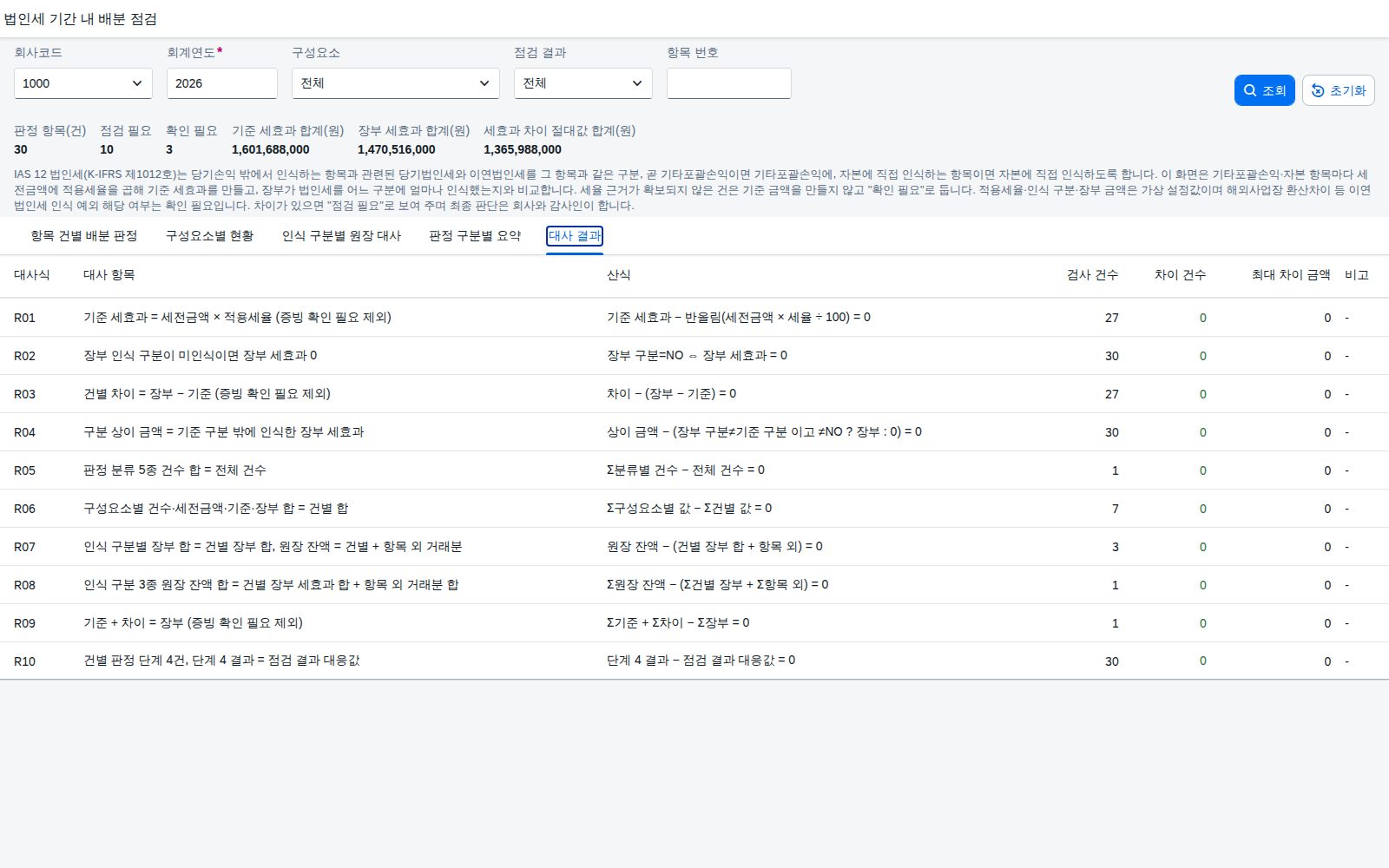Click the 점검 필요 count 10

point(107,149)
